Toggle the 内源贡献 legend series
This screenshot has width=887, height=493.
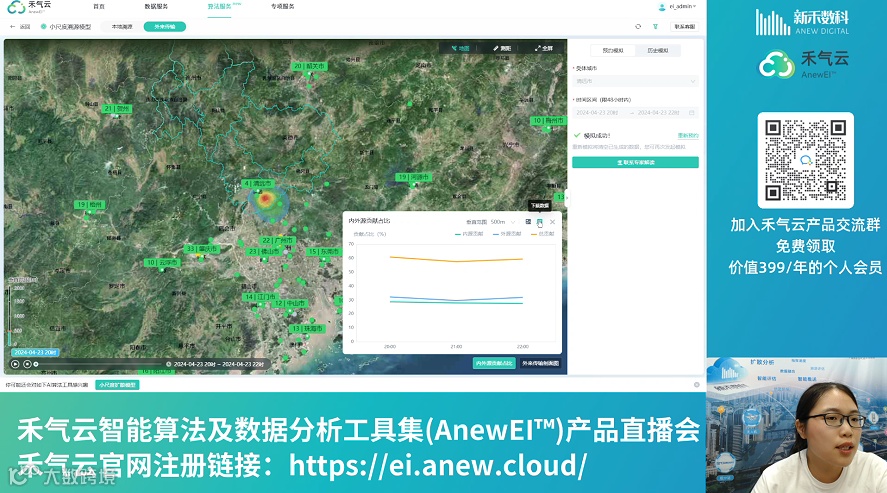pos(469,233)
